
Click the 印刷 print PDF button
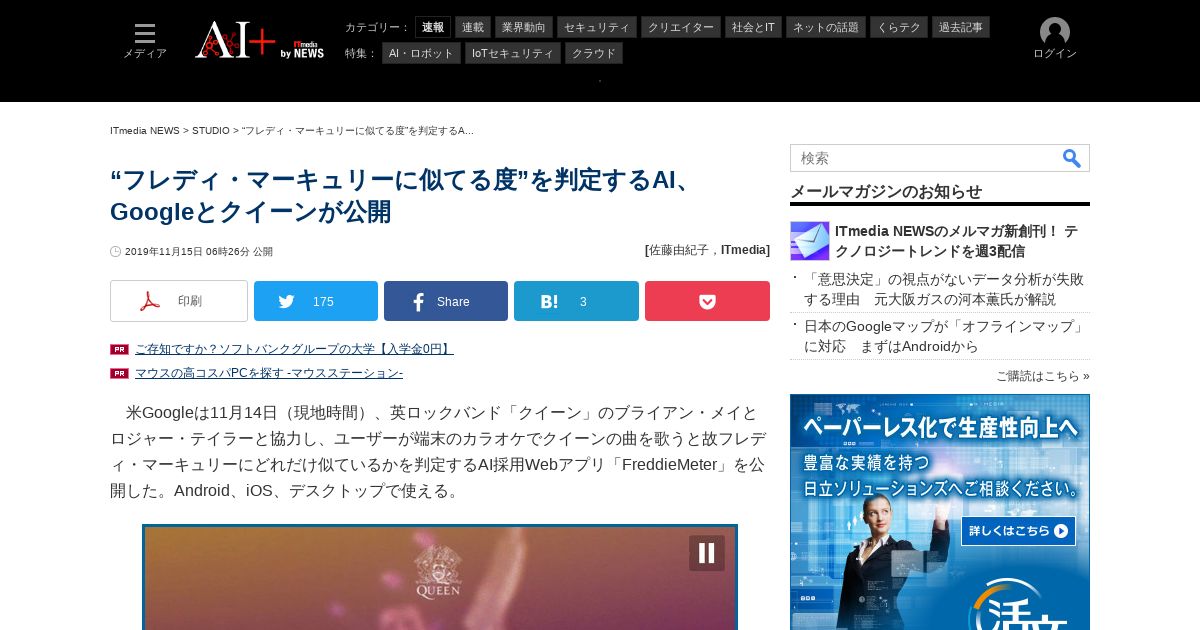click(x=179, y=301)
